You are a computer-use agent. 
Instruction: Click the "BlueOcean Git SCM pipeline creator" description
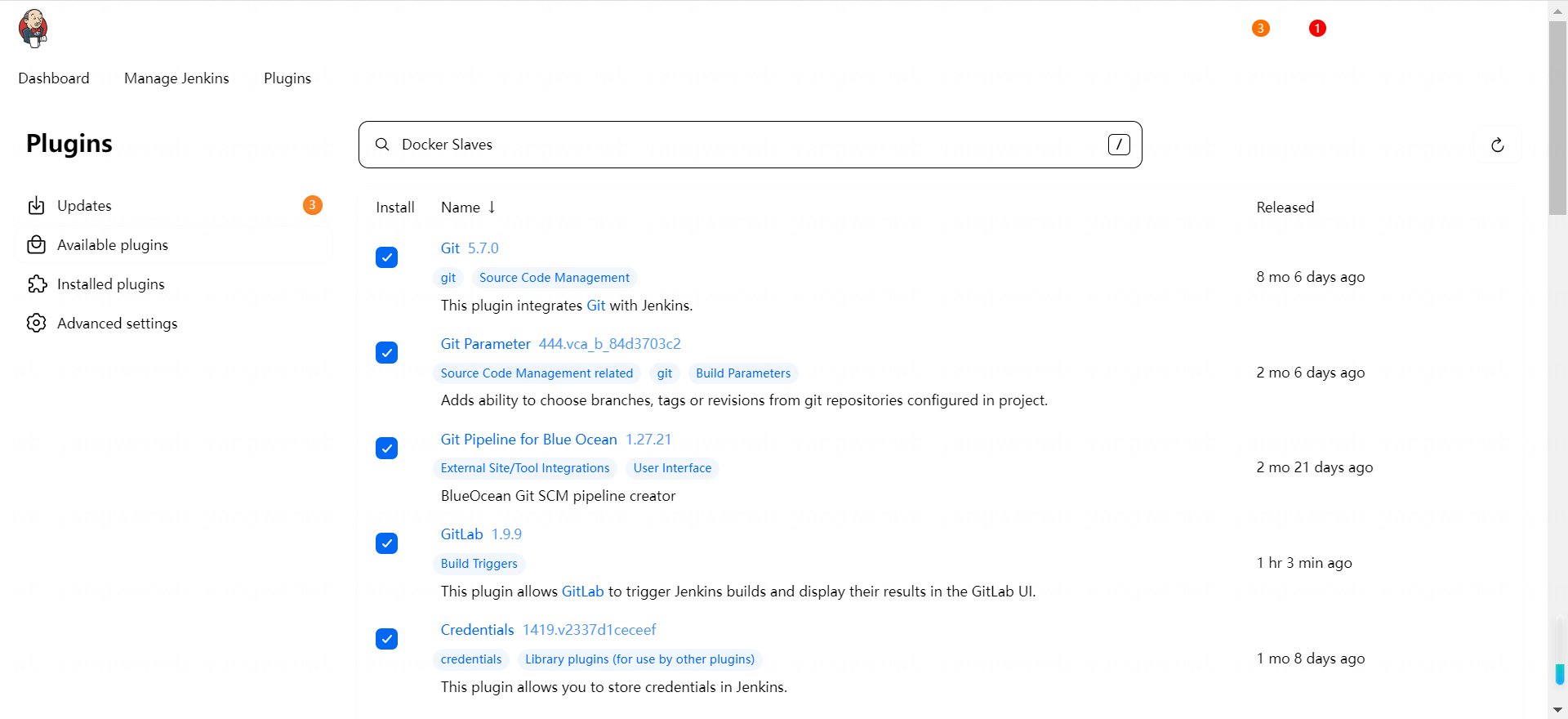558,496
